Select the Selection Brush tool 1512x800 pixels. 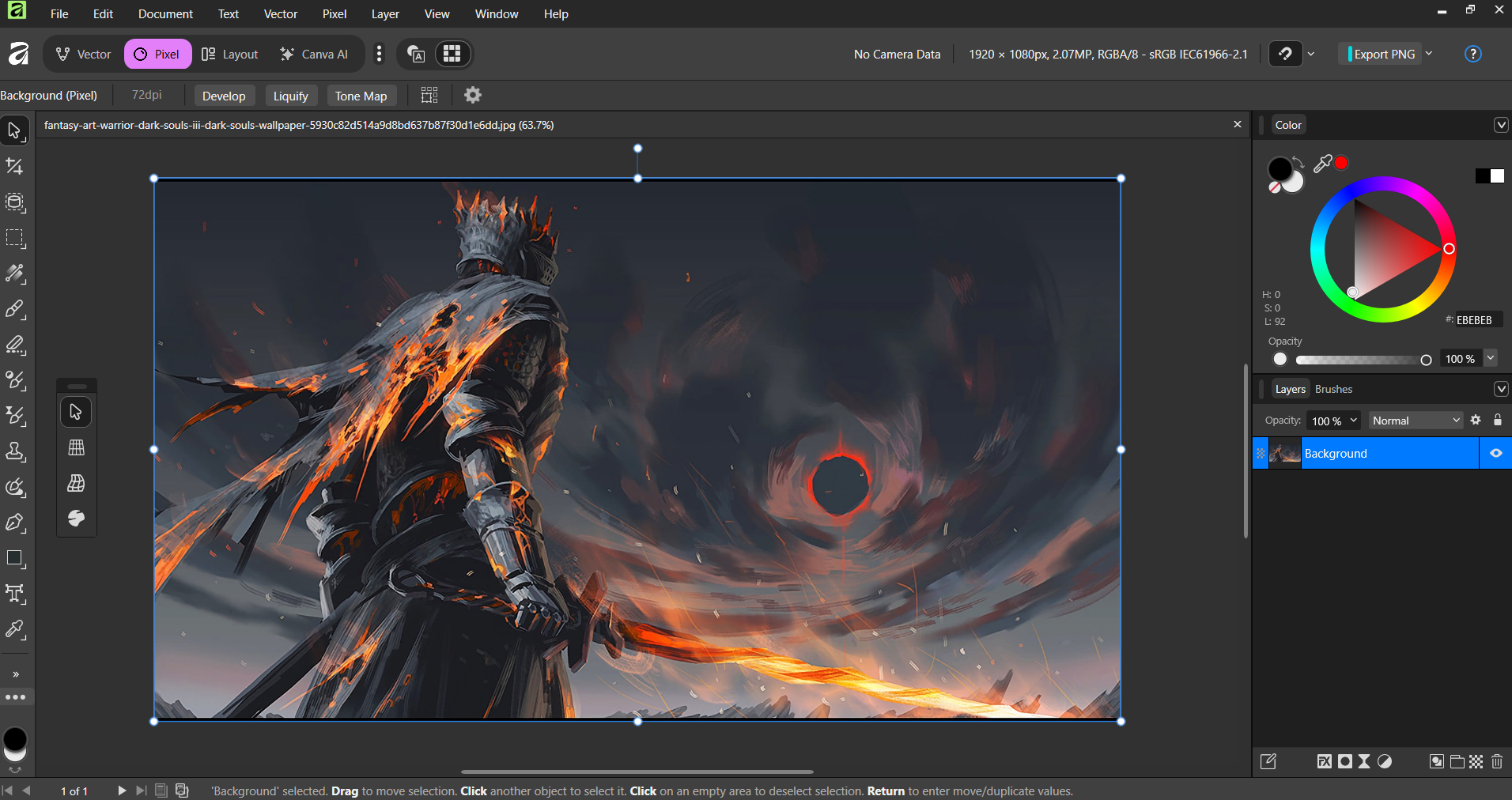click(x=15, y=202)
